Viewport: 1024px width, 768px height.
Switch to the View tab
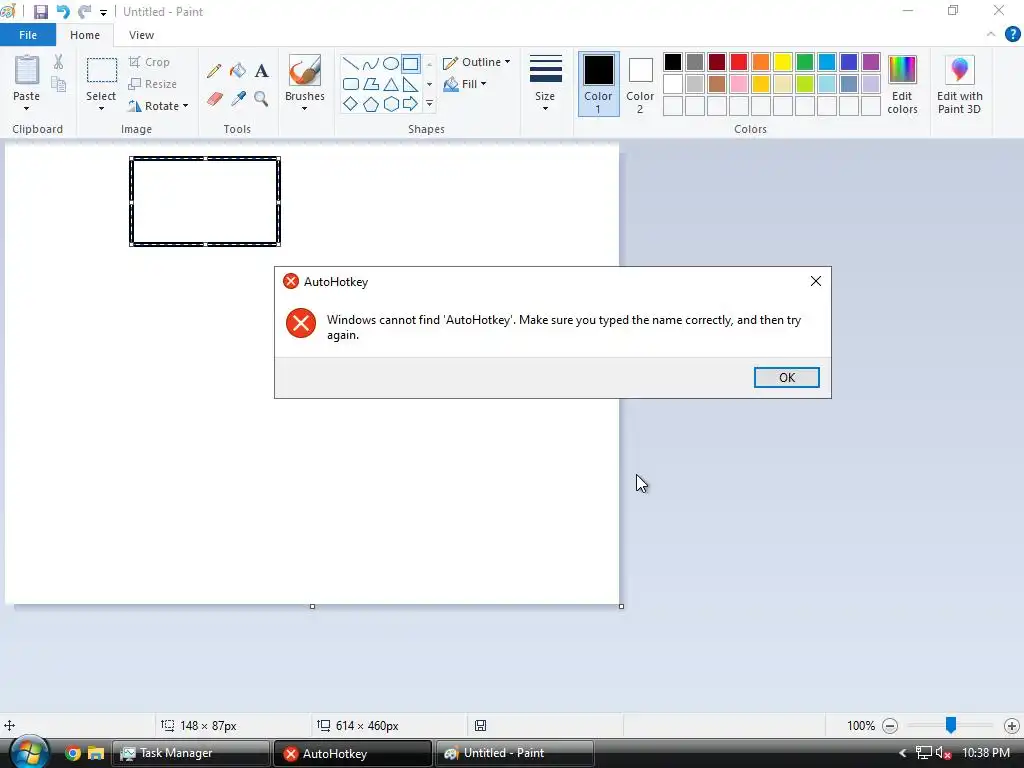(x=141, y=35)
